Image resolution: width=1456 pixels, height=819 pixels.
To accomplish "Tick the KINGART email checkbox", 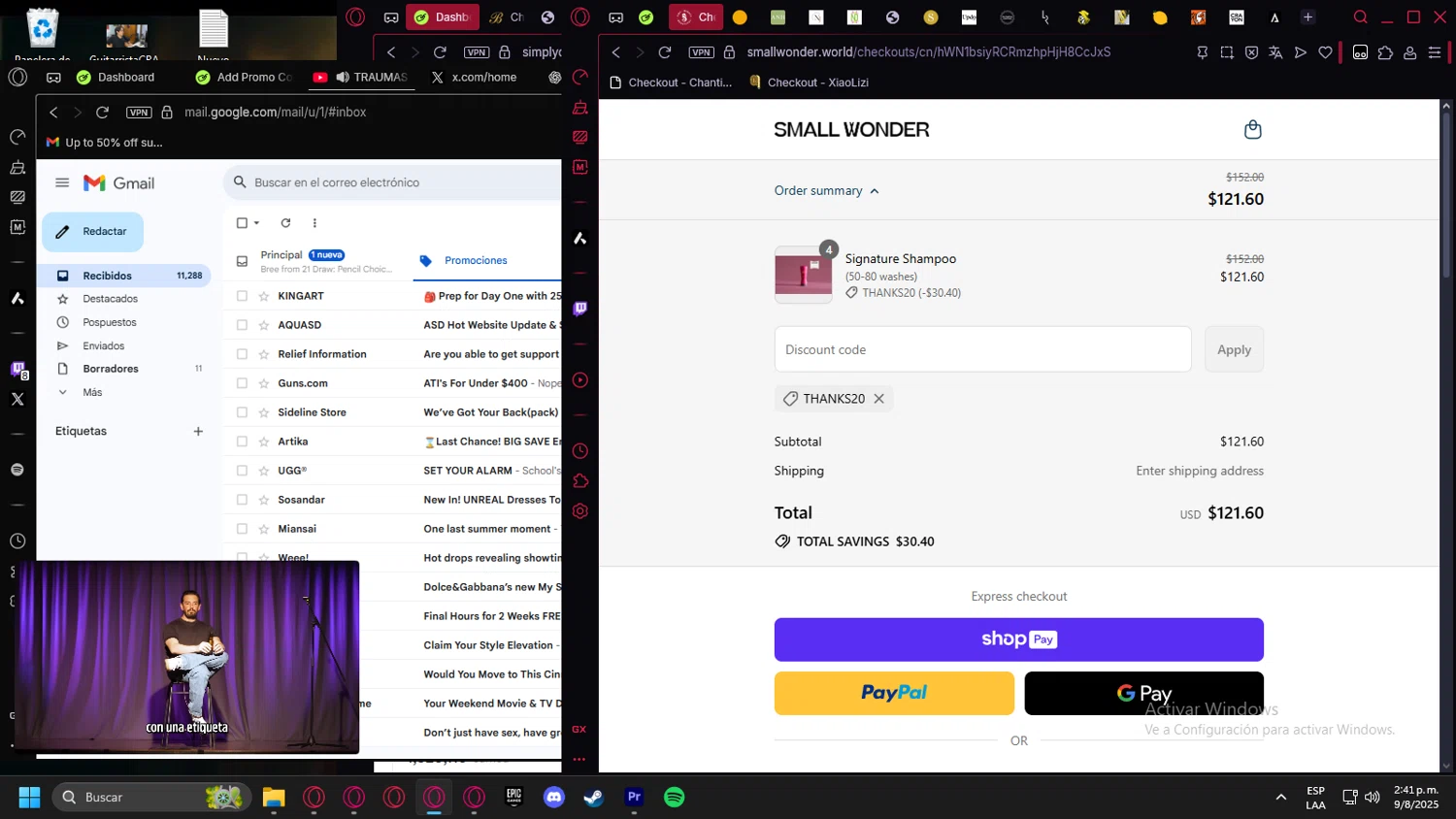I will (x=242, y=296).
